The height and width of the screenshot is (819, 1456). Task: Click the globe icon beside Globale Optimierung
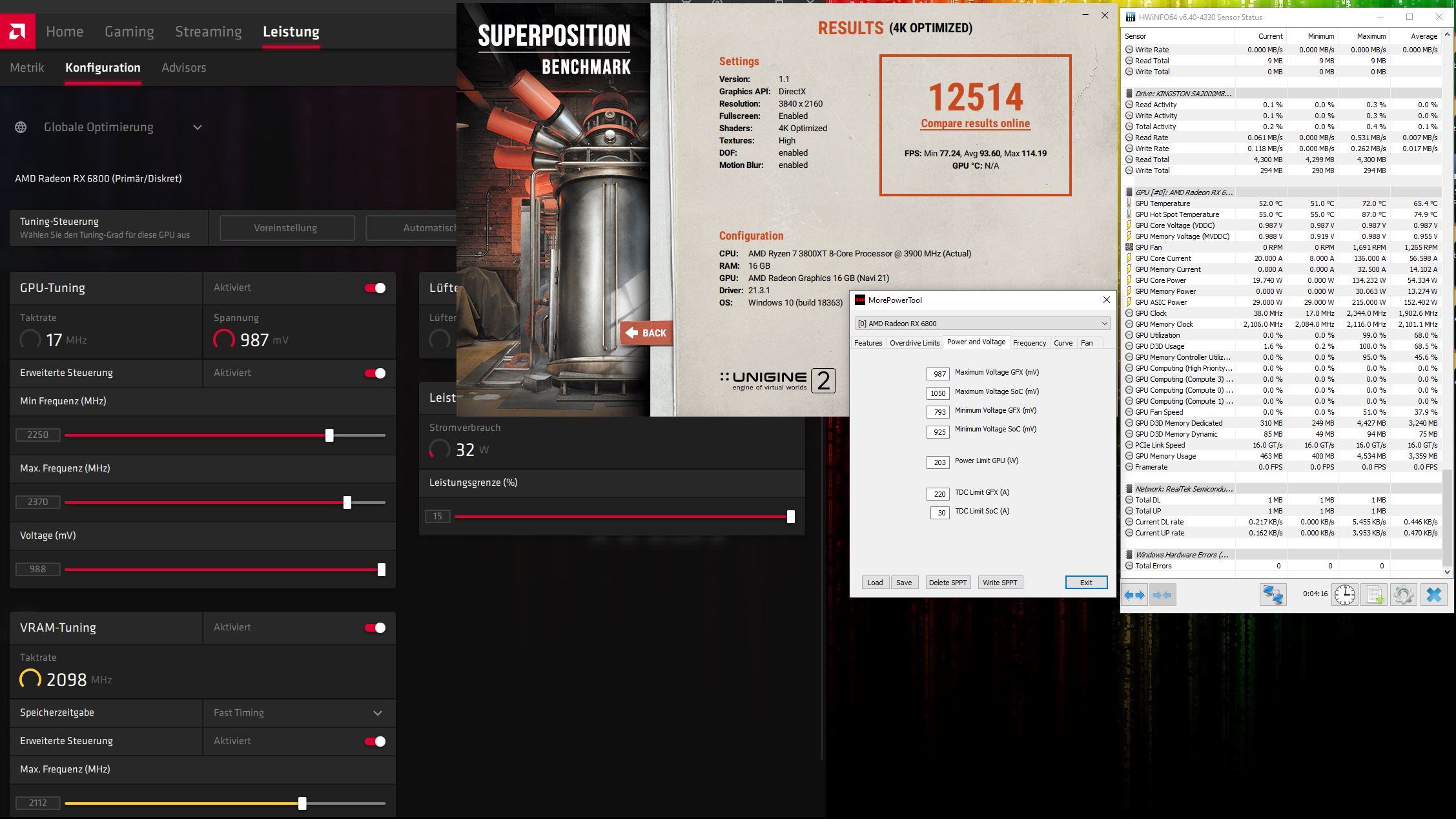click(21, 127)
